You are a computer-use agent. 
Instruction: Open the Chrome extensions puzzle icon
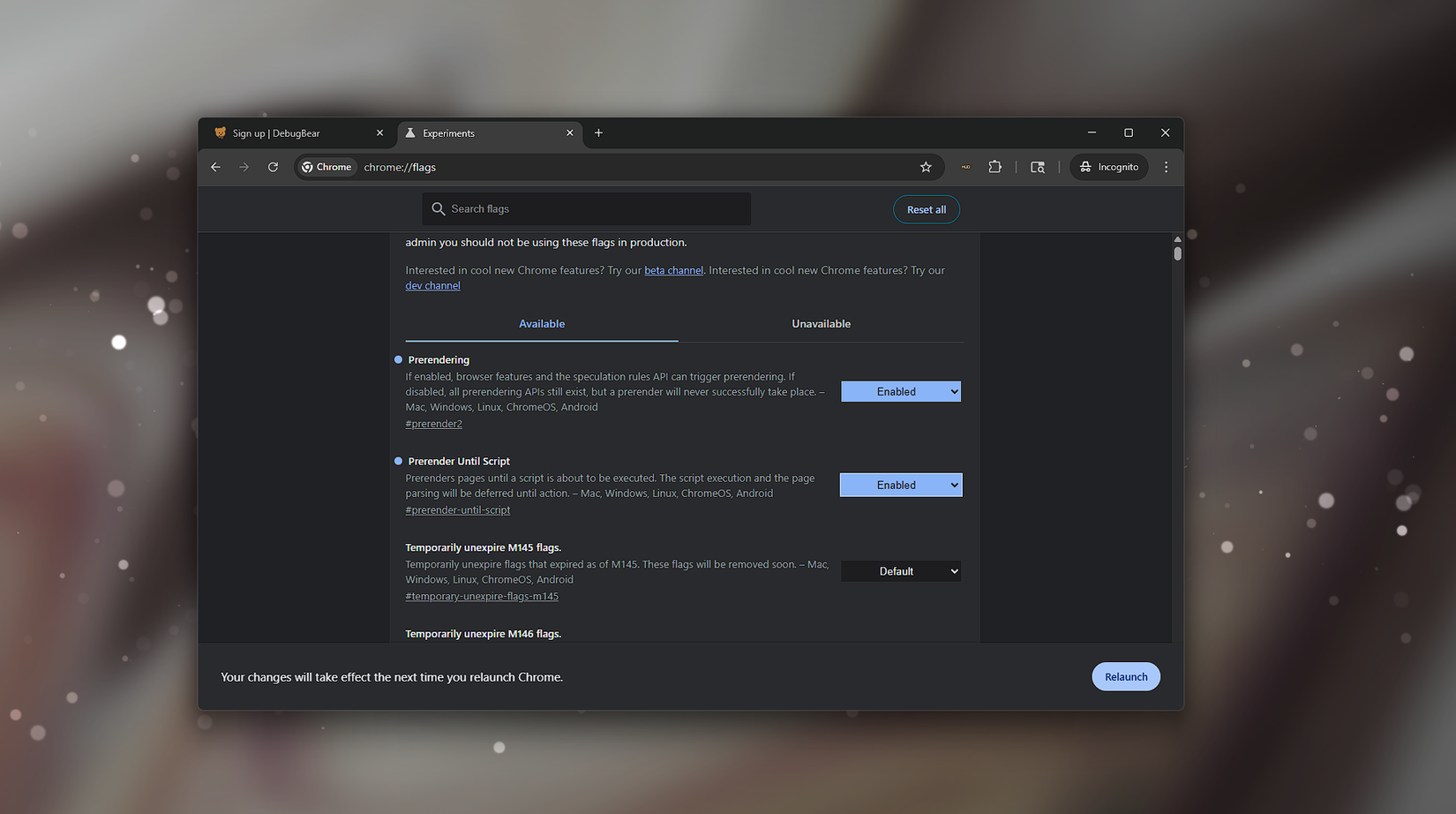(x=995, y=167)
